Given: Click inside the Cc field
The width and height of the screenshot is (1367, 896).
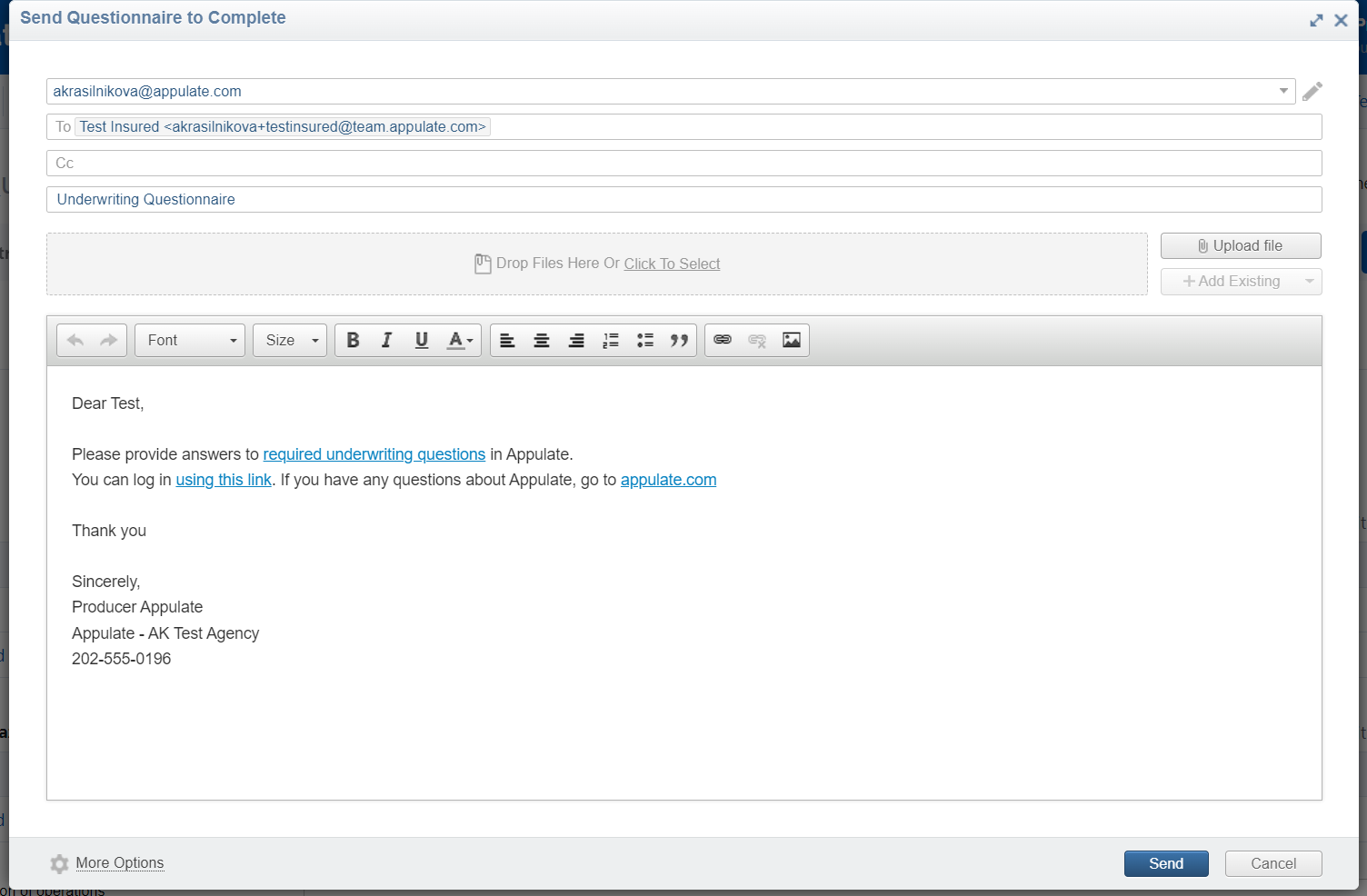Looking at the screenshot, I should coord(364,163).
